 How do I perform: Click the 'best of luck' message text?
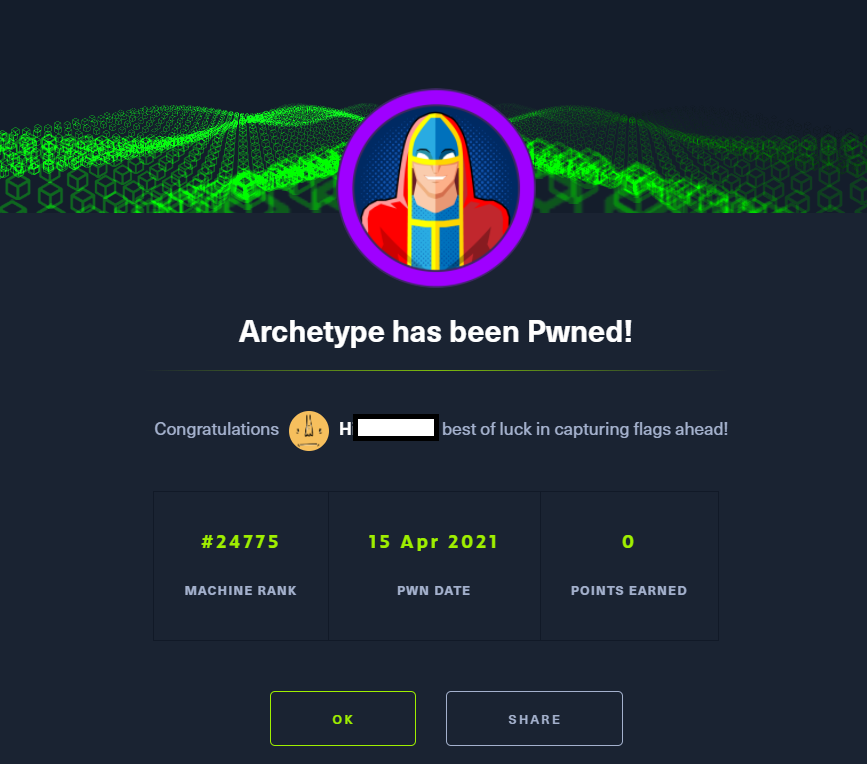tap(585, 429)
